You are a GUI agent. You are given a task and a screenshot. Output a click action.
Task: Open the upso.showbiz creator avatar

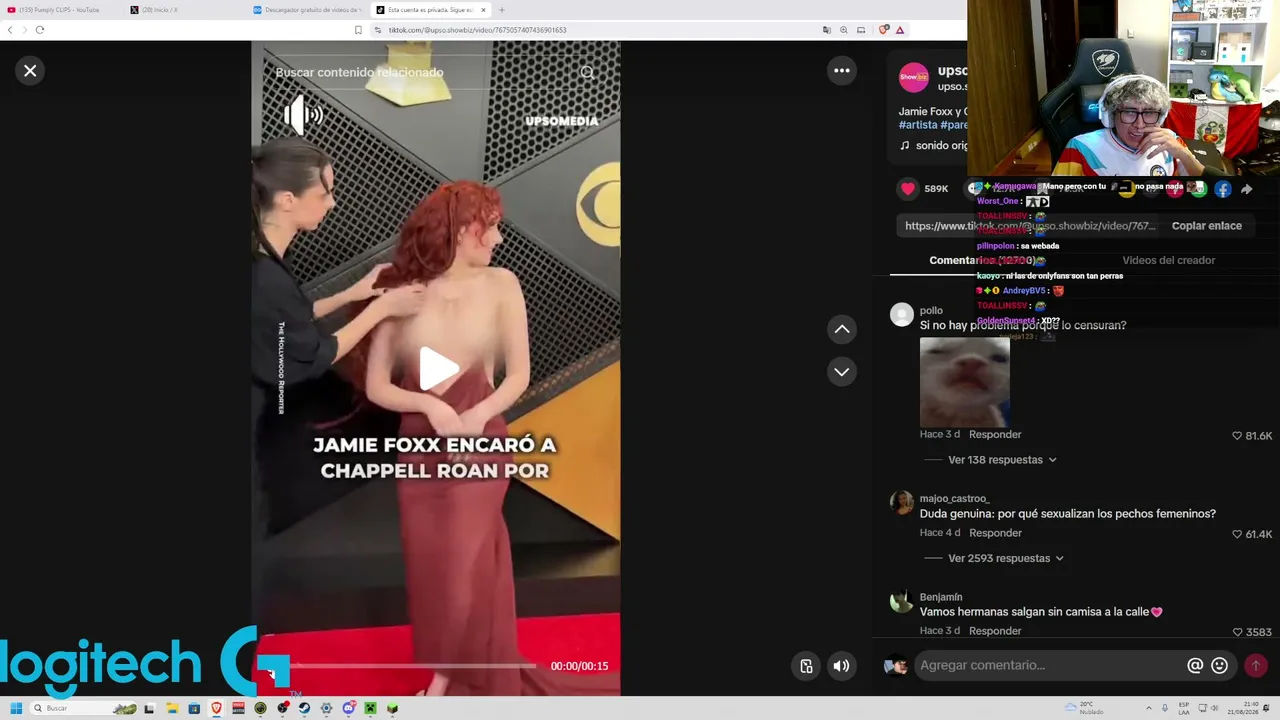click(913, 78)
